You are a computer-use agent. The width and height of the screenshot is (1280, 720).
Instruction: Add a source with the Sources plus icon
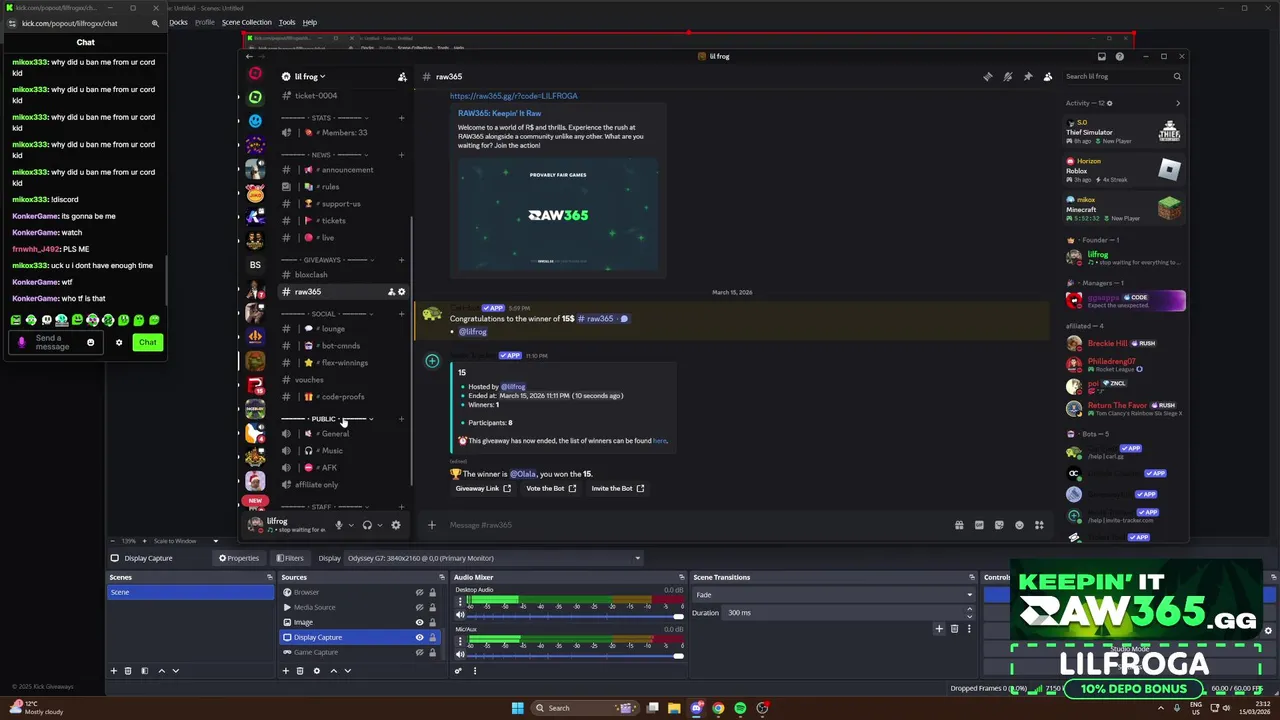tap(286, 671)
